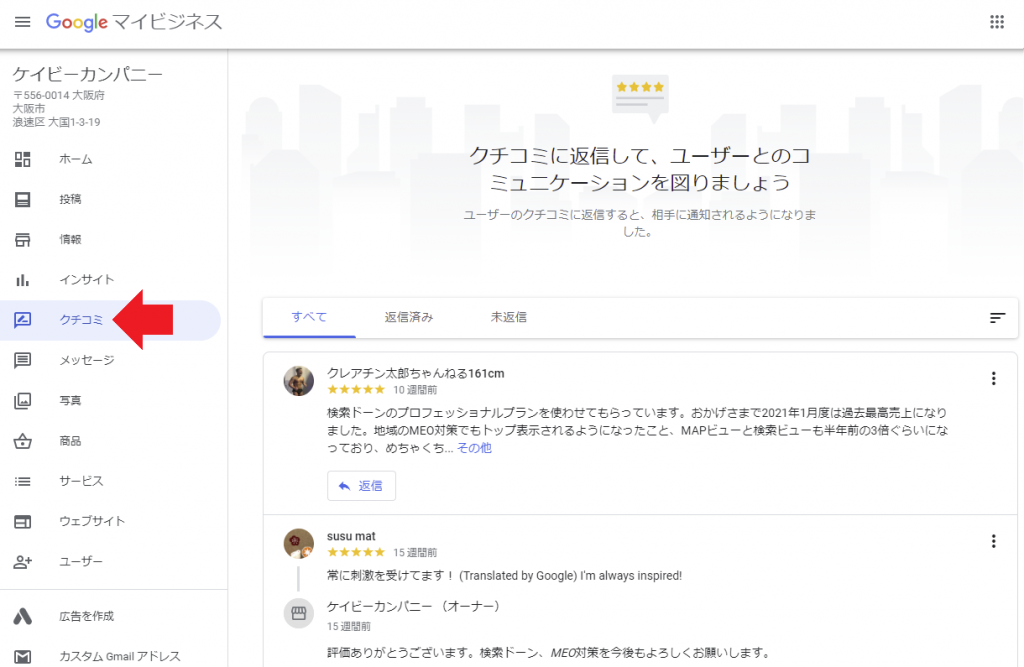Click the 情報 storefront icon

click(23, 240)
